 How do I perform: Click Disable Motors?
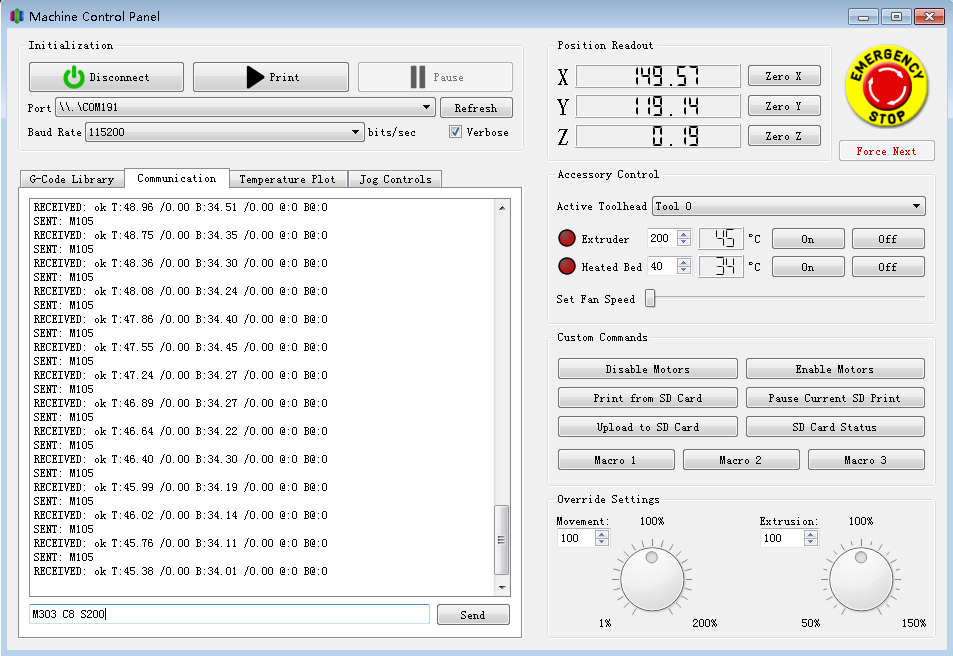[647, 369]
